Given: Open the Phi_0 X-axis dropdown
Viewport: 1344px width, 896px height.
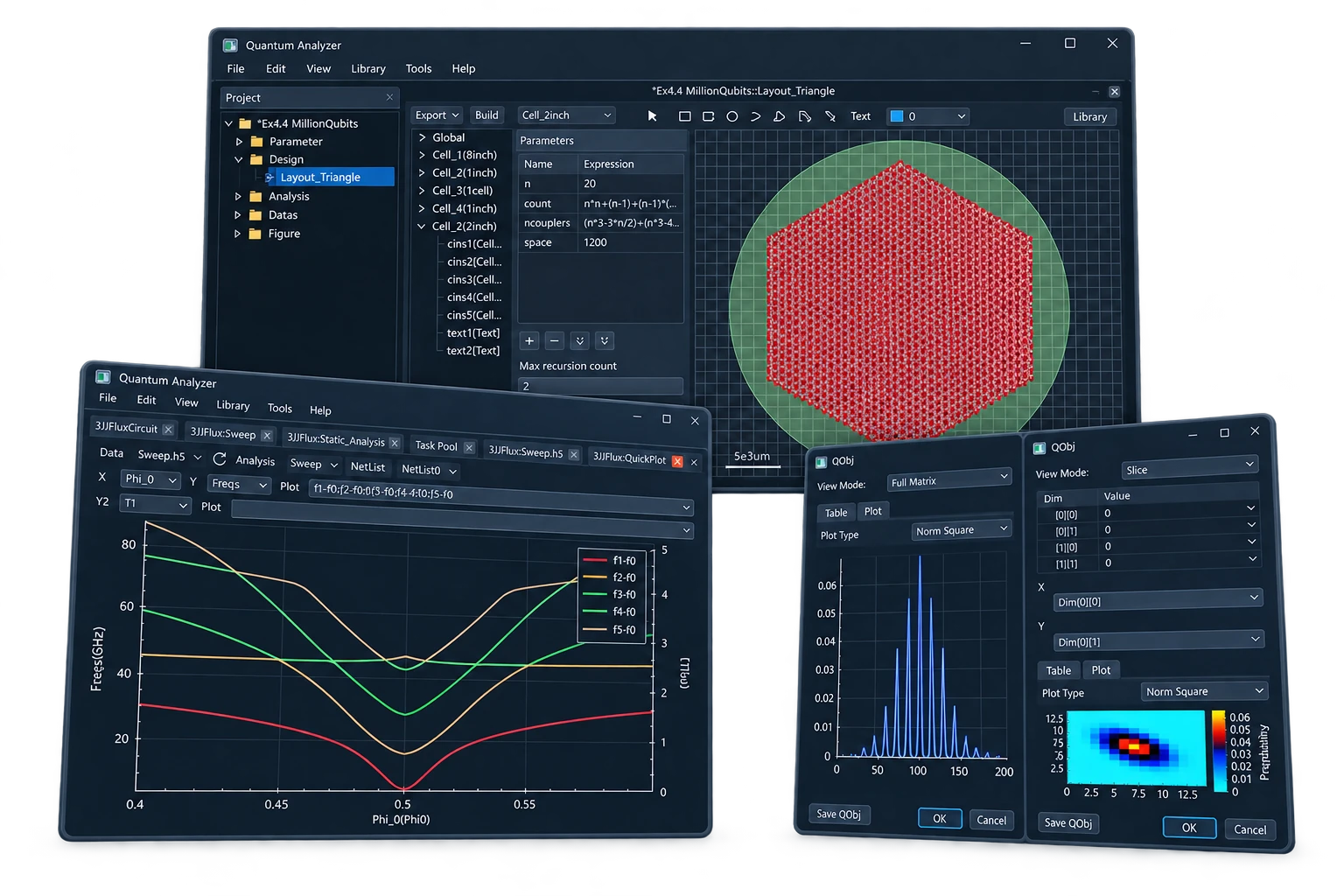Looking at the screenshot, I should click(x=150, y=479).
